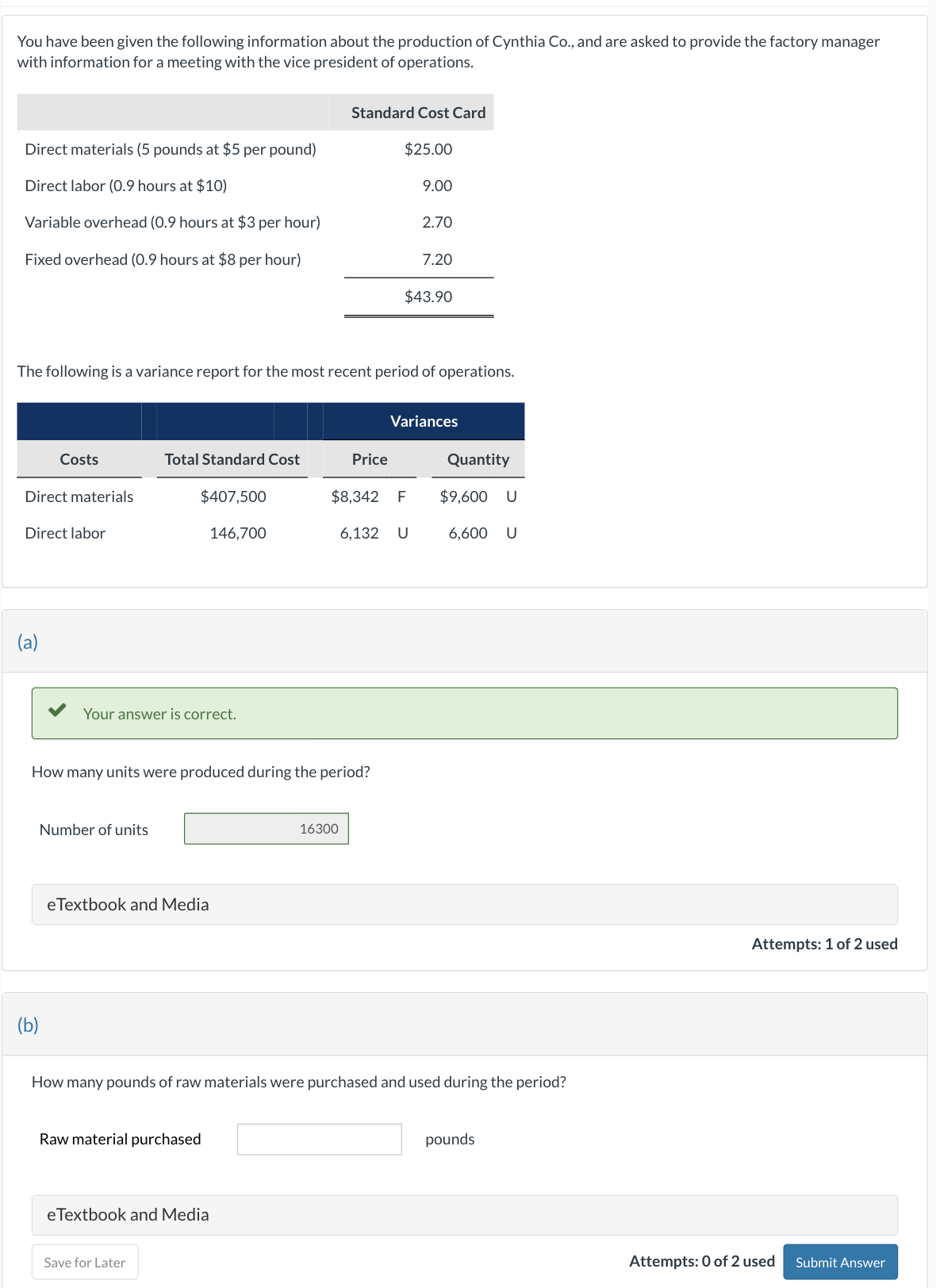Click the Costs column header
The image size is (936, 1288).
(x=79, y=459)
